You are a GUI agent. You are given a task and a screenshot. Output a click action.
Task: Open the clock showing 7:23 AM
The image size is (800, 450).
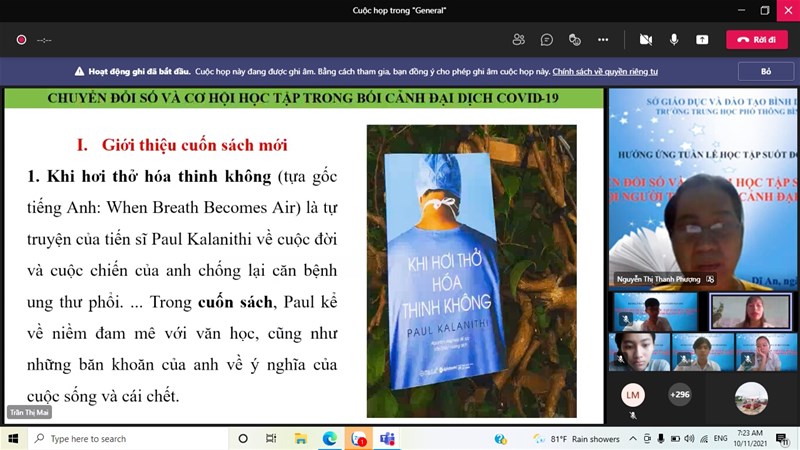click(x=750, y=438)
